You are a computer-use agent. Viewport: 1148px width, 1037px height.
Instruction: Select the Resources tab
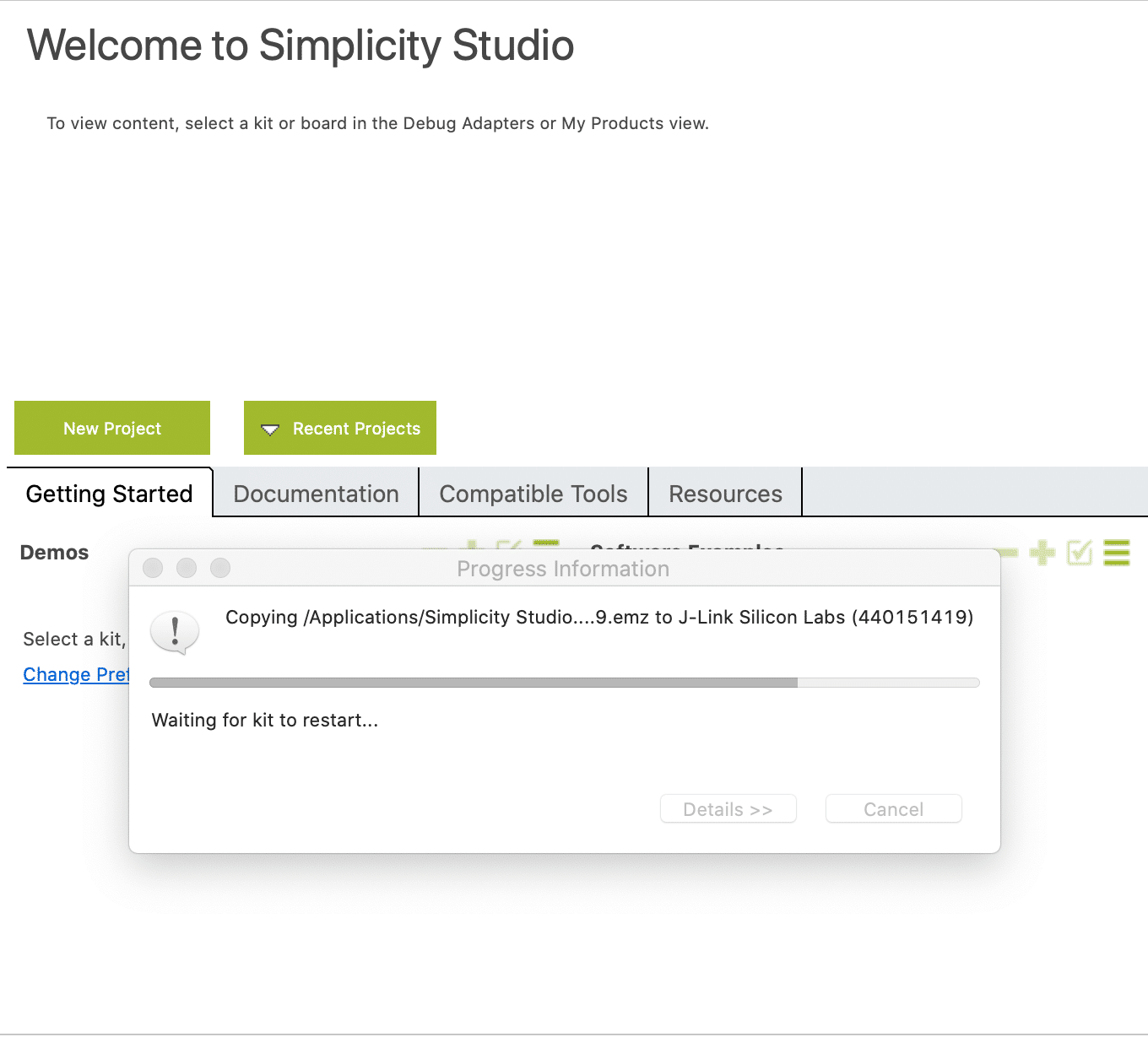click(724, 493)
